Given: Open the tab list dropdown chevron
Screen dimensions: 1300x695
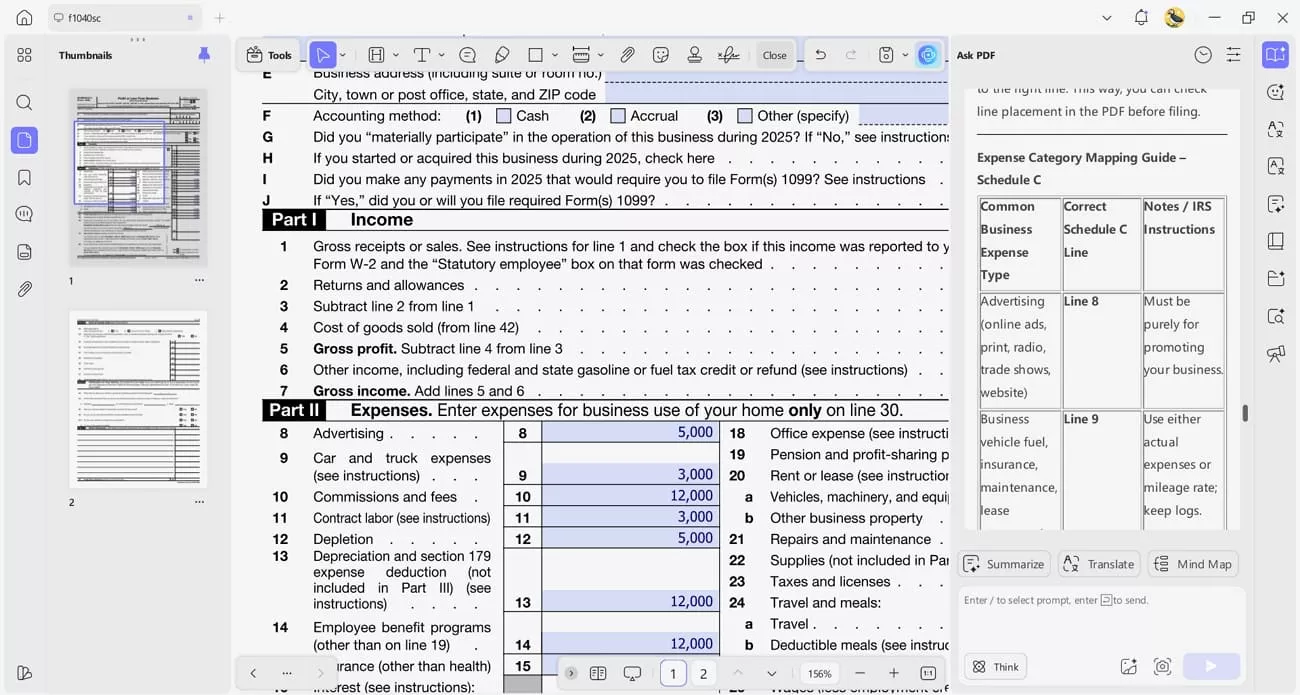Looking at the screenshot, I should [x=1106, y=18].
